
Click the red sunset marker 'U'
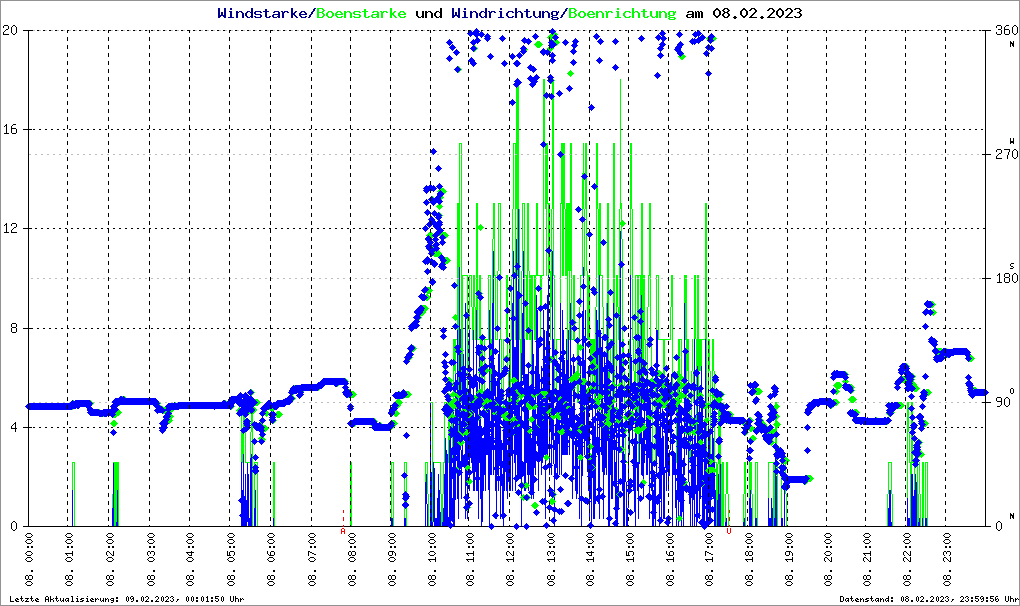coord(729,531)
